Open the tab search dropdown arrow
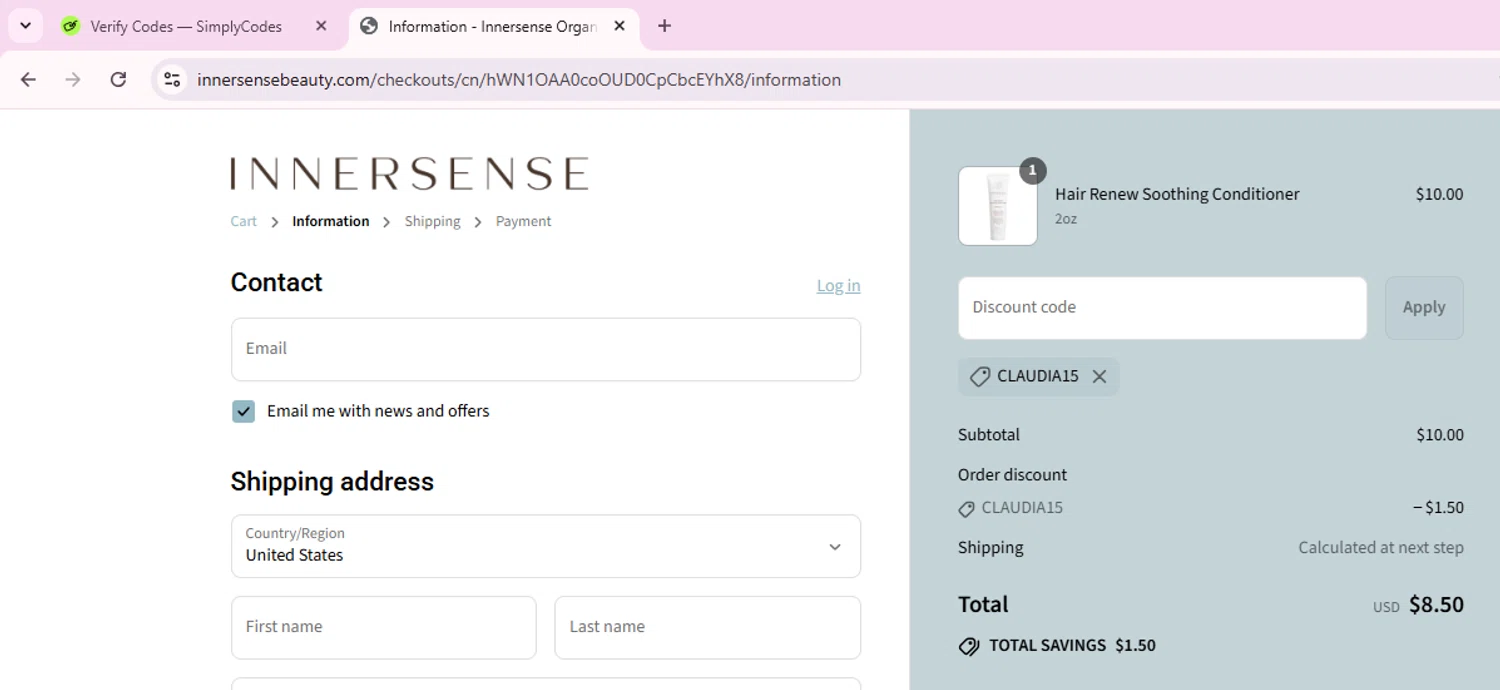Image resolution: width=1500 pixels, height=690 pixels. [x=26, y=26]
